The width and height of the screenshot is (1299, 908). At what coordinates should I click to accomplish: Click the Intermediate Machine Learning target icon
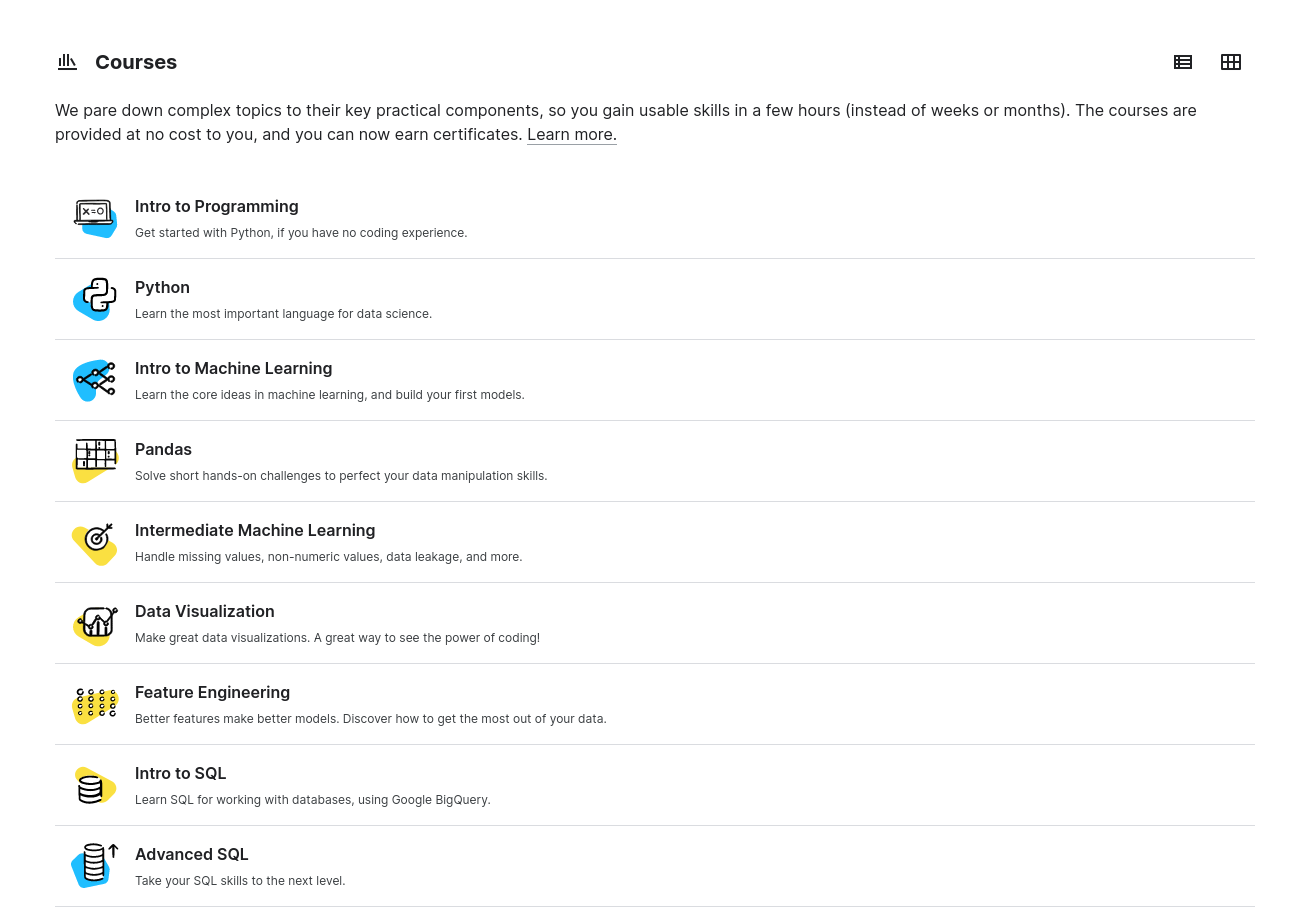95,542
